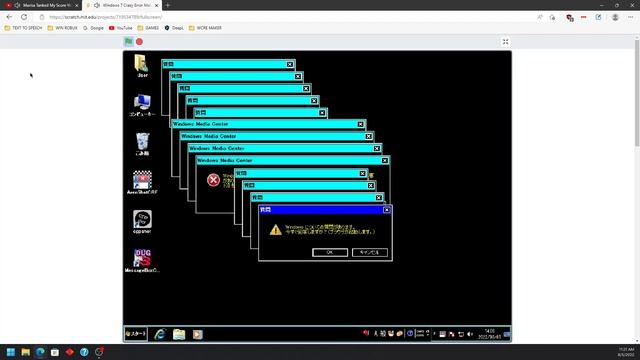Viewport: 640px width, 360px height.
Task: Go back in the browser
Action: pos(9,17)
